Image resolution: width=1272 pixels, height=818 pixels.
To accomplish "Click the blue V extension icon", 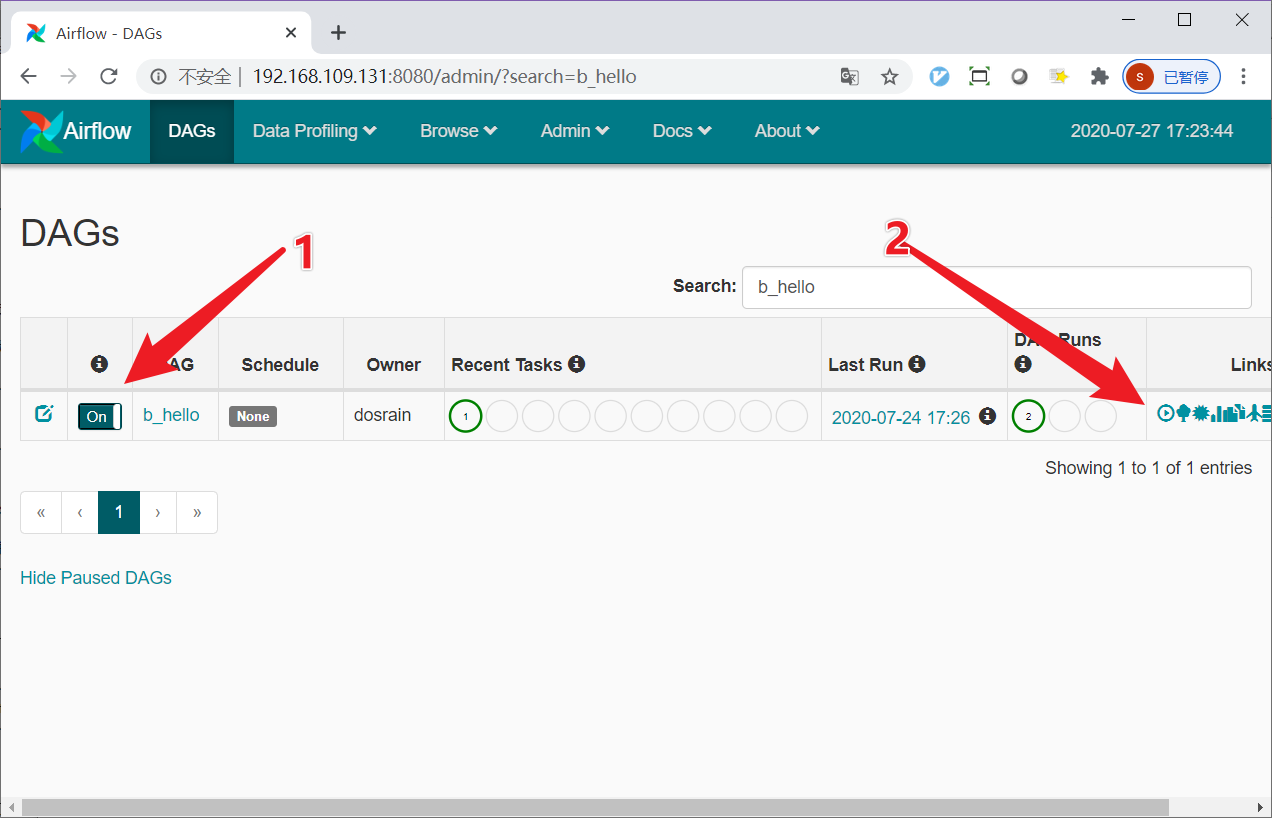I will pyautogui.click(x=939, y=77).
